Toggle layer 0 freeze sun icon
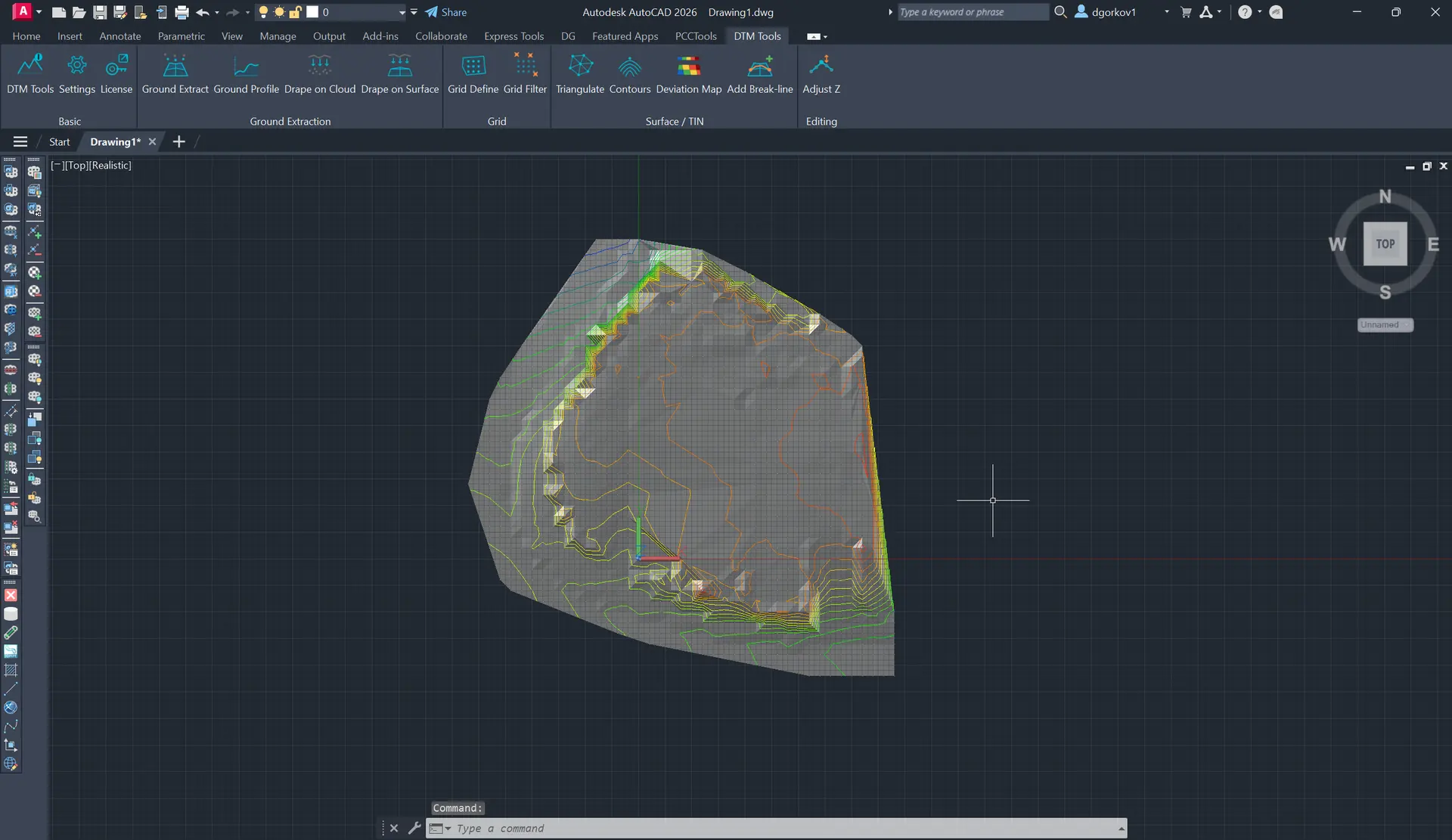 279,12
